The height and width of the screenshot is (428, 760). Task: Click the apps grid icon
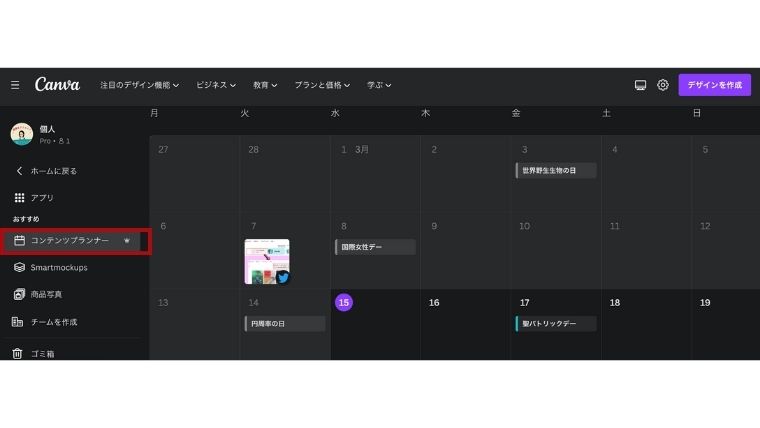point(19,198)
